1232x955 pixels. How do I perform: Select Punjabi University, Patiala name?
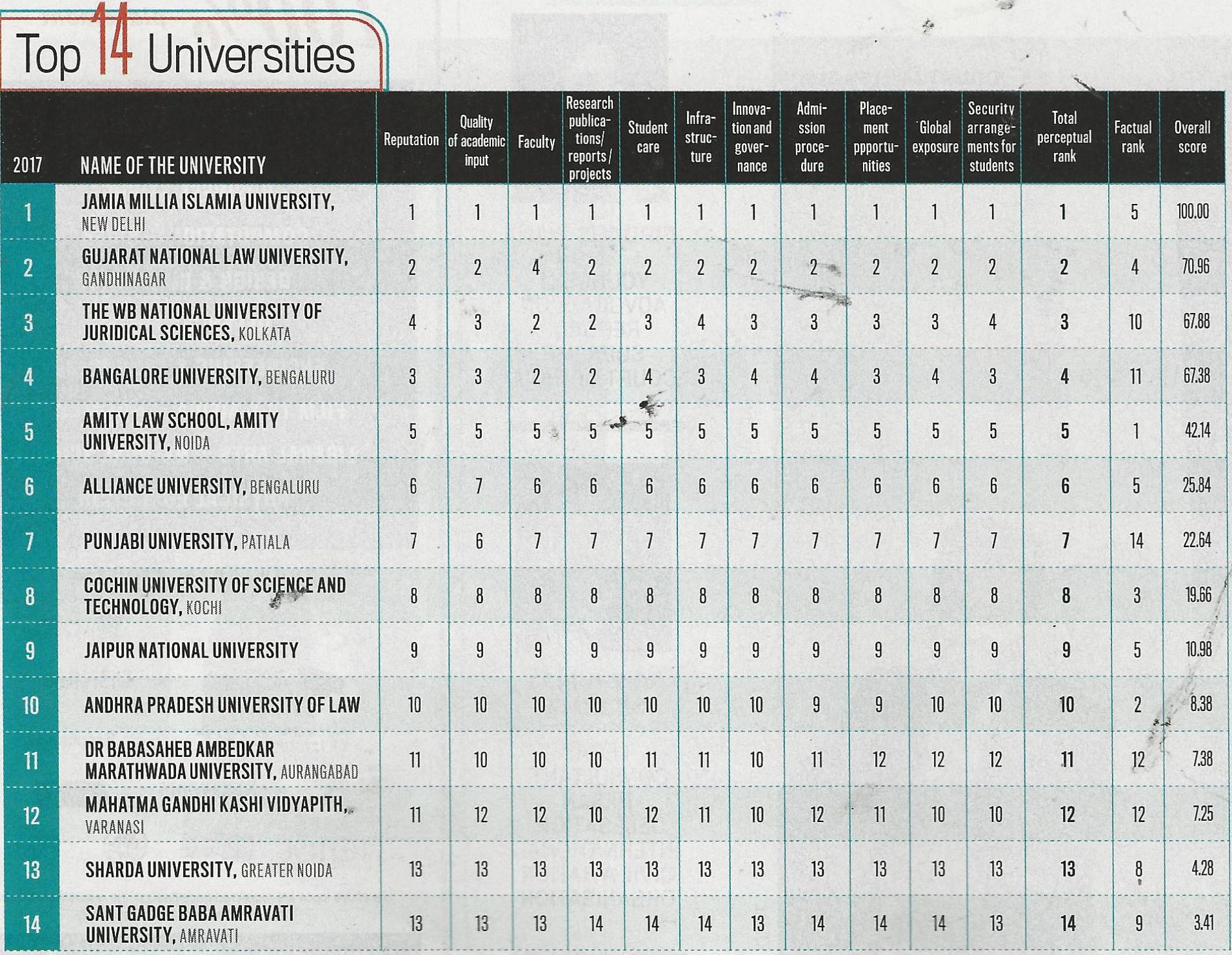186,541
